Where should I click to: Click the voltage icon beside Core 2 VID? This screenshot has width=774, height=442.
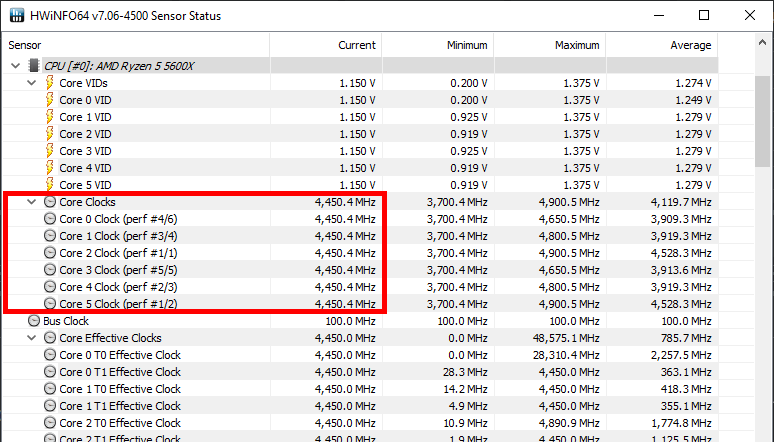tap(49, 134)
